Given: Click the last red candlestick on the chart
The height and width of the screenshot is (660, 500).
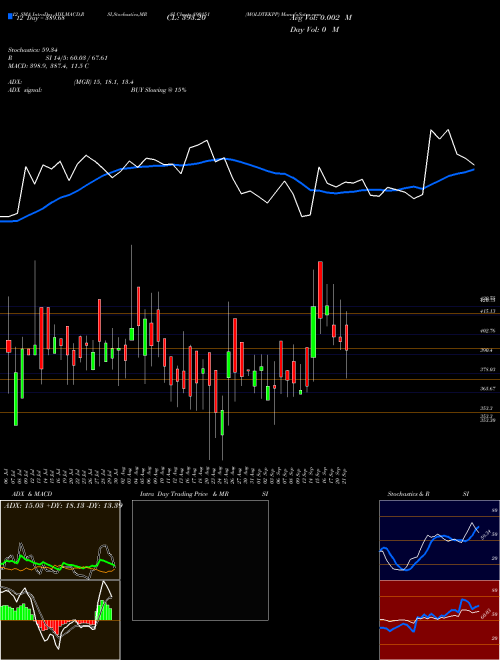Looking at the screenshot, I should pos(346,338).
